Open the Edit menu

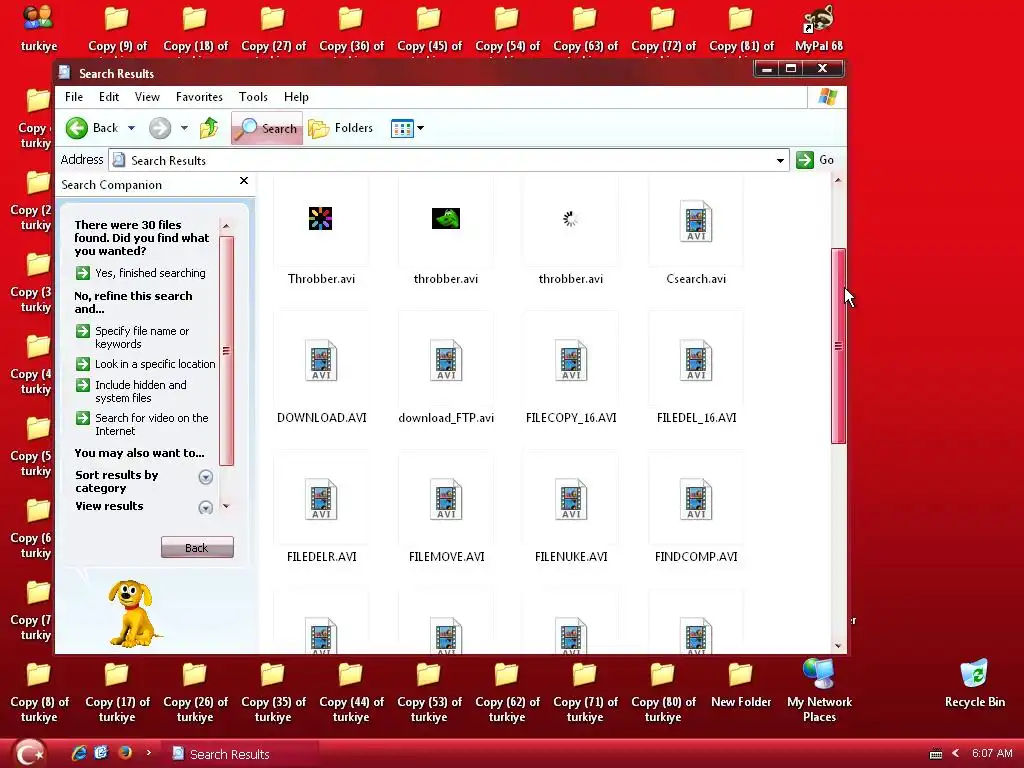pos(108,97)
